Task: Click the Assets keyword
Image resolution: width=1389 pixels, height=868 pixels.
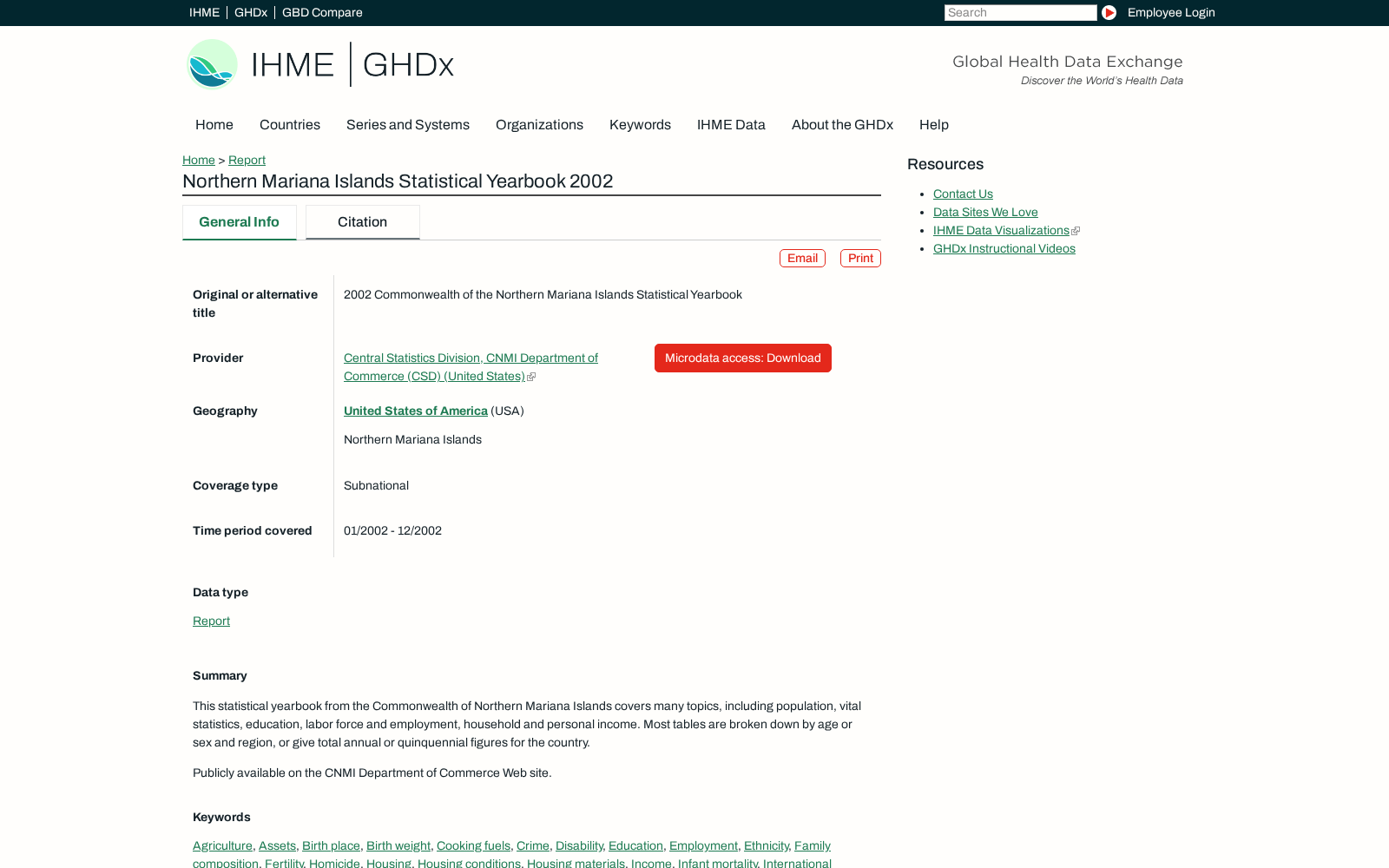Action: coord(277,845)
